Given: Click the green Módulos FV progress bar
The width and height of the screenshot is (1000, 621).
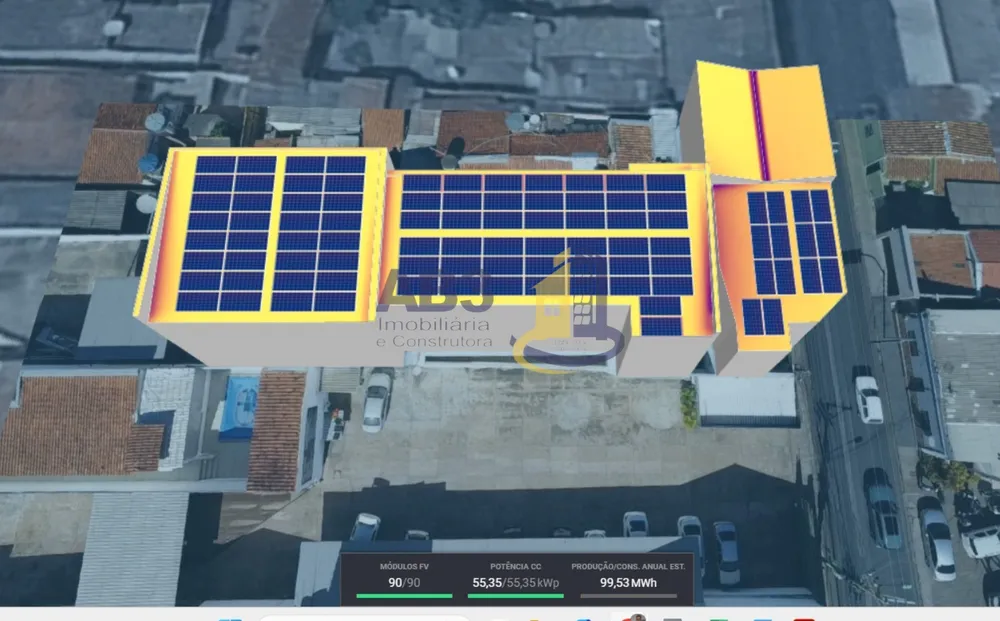Looking at the screenshot, I should pos(404,596).
